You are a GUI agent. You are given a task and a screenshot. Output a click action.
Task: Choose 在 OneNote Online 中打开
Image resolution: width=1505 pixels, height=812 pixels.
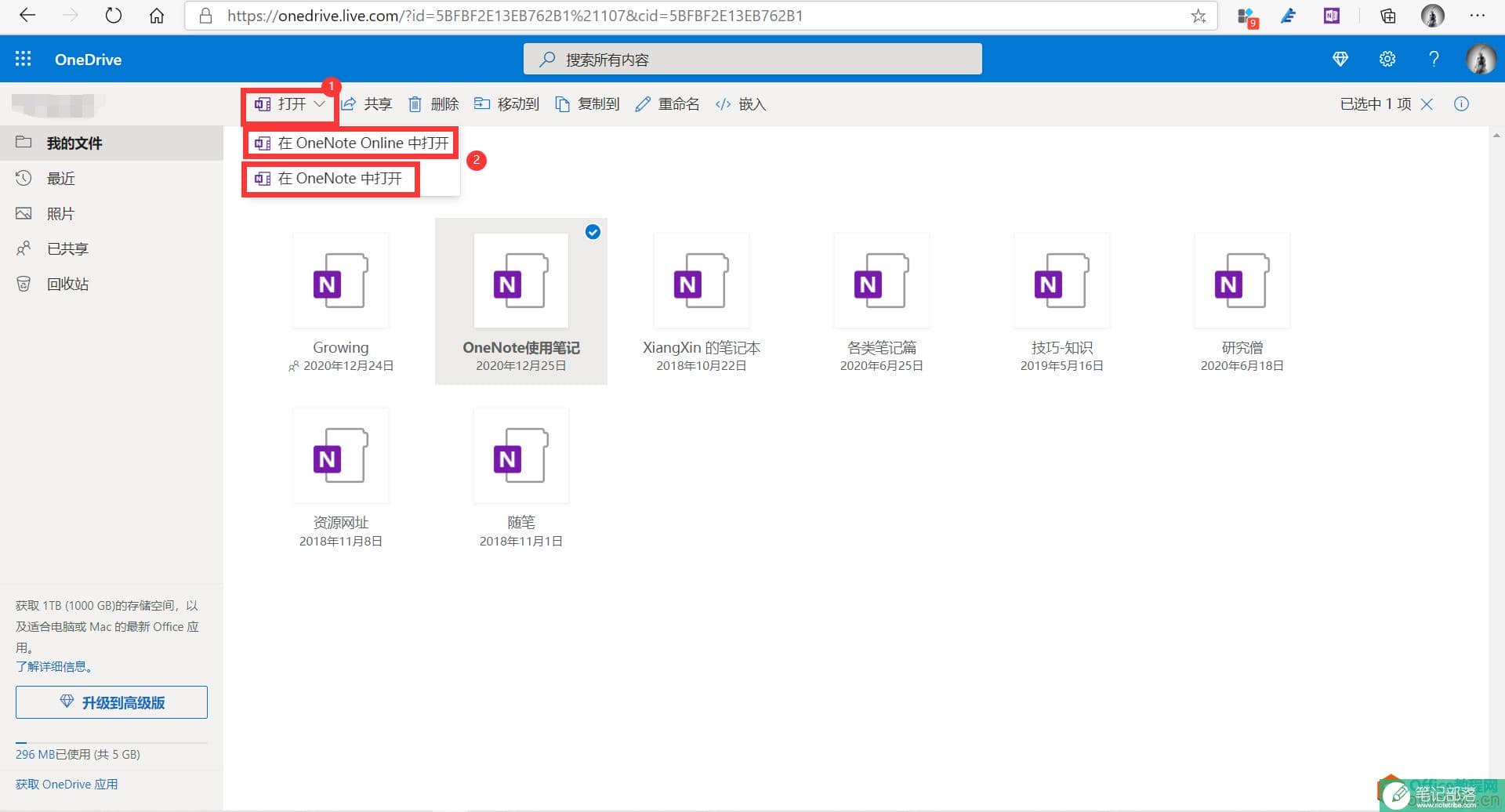tap(352, 143)
